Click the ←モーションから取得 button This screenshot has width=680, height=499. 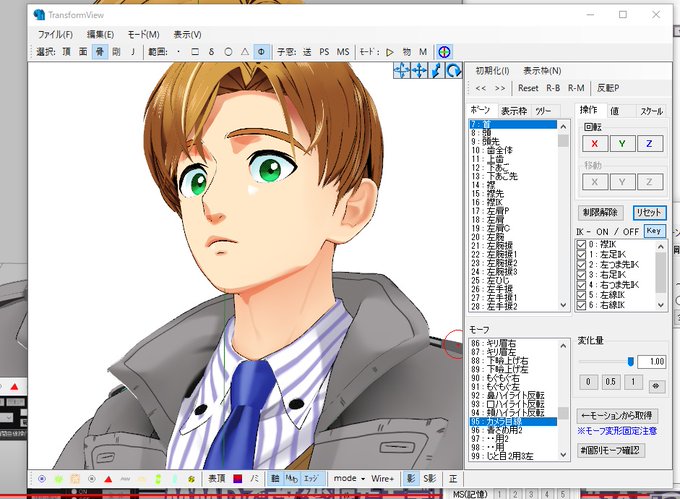[617, 416]
